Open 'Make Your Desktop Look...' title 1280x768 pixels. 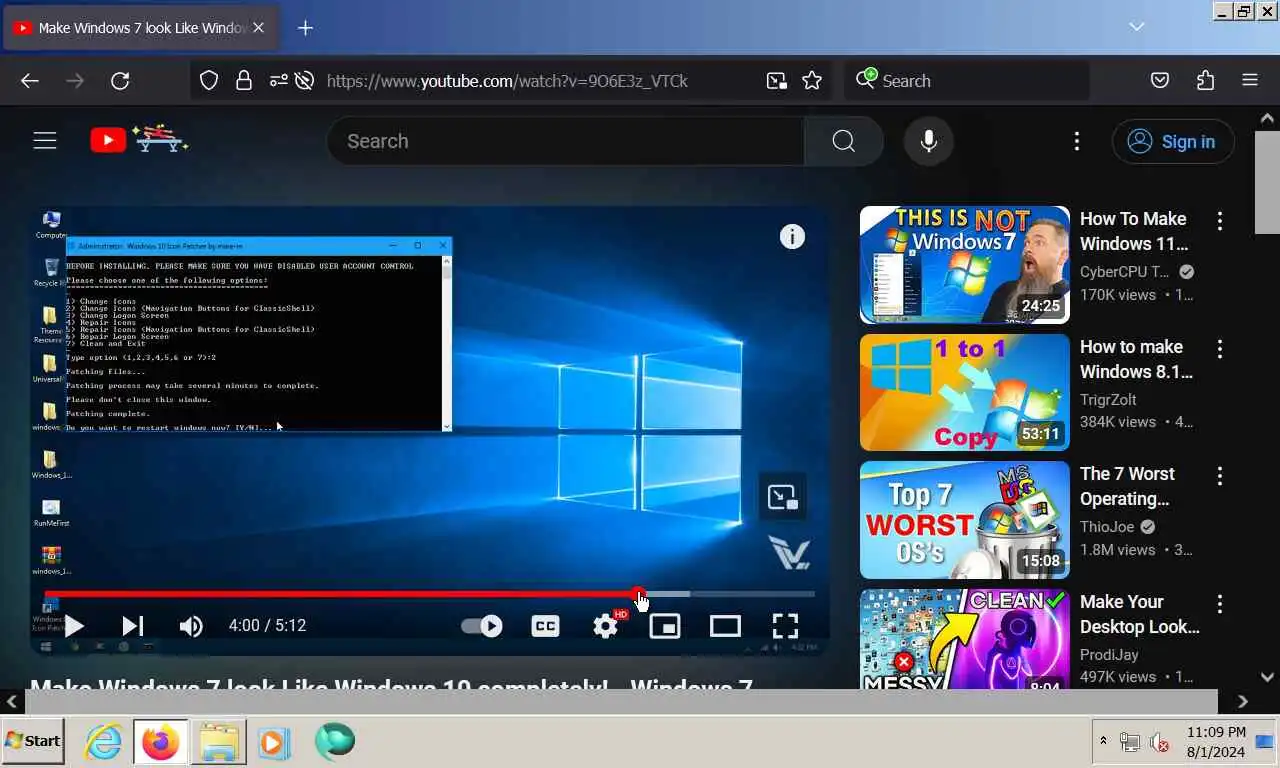pyautogui.click(x=1140, y=614)
